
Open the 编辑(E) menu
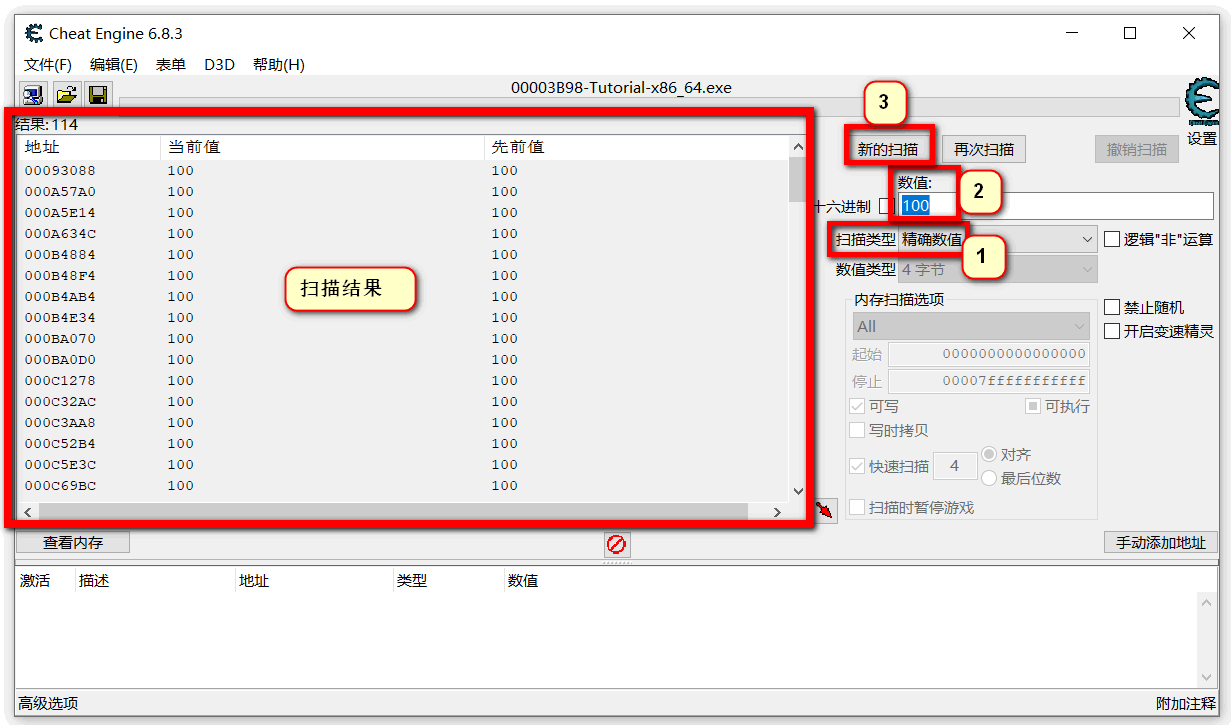[x=113, y=64]
